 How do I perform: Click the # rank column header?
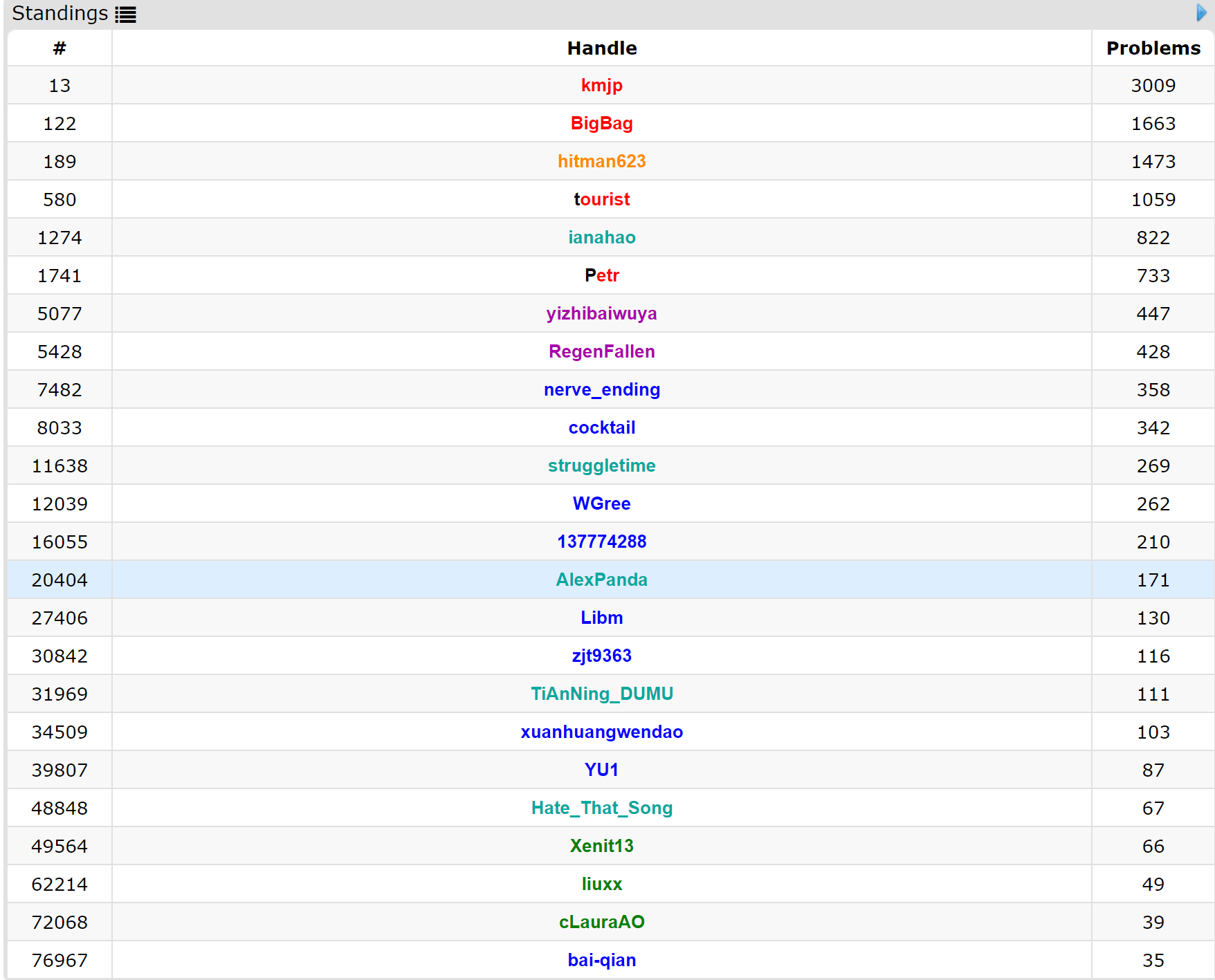tap(60, 48)
